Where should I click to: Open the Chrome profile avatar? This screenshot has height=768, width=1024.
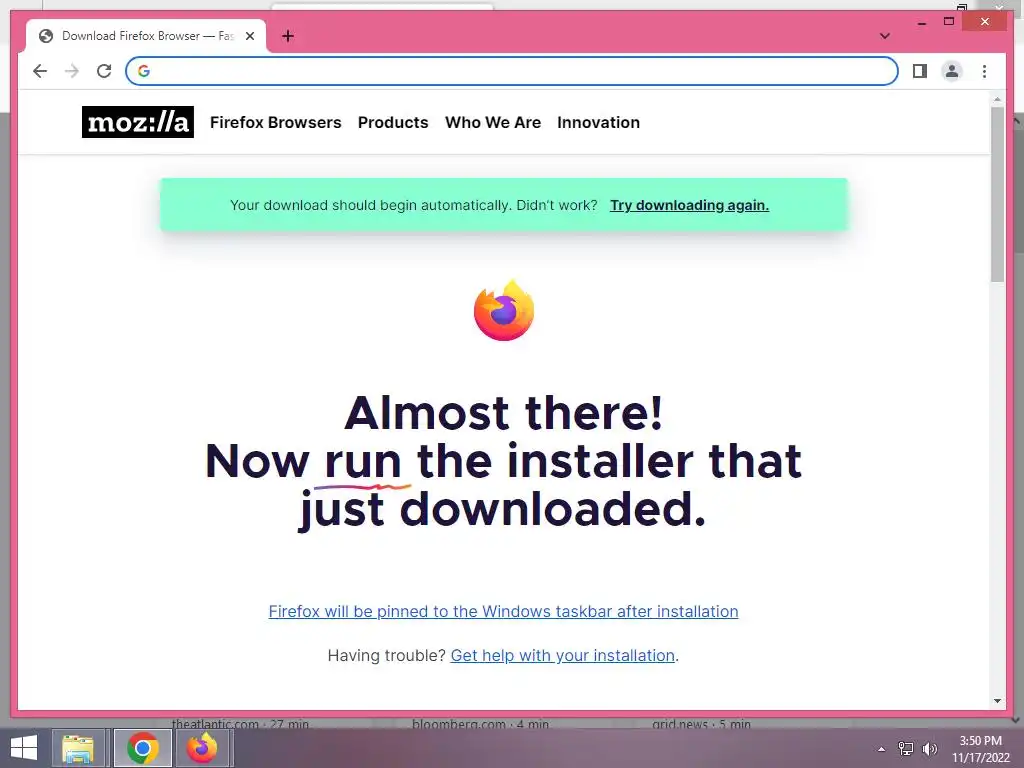952,71
